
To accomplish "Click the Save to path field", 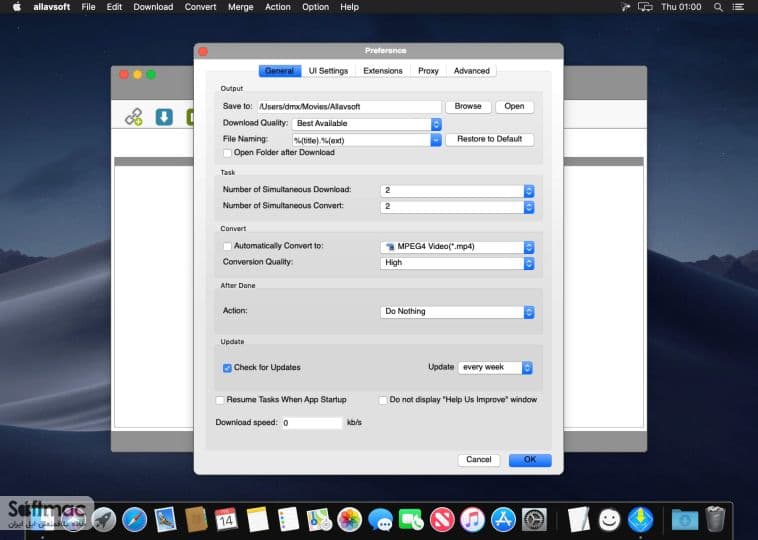I will [349, 107].
